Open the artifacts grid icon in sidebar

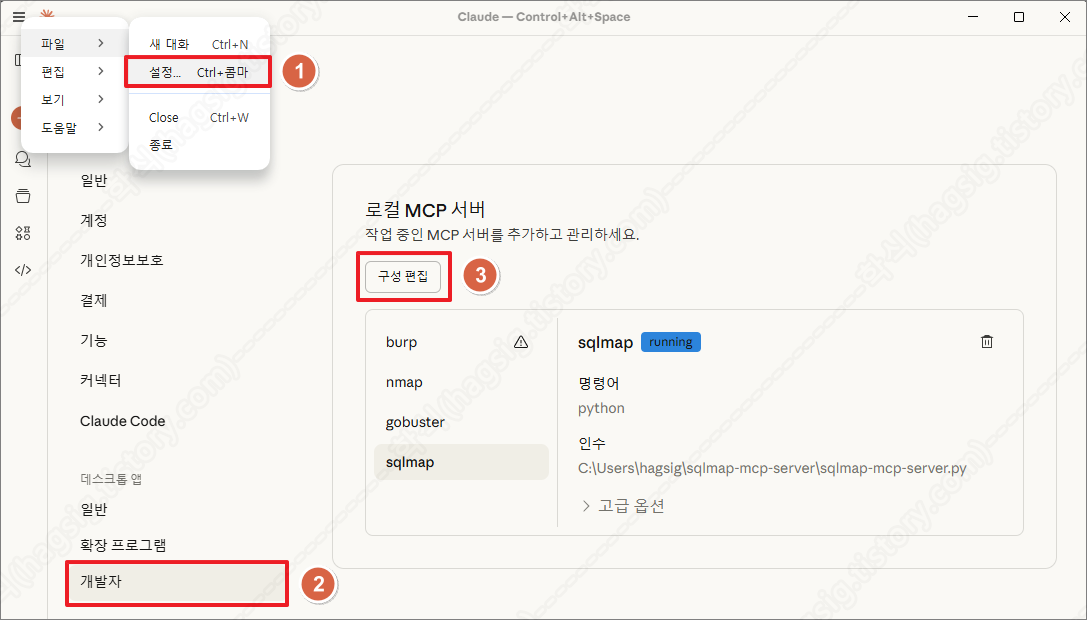[x=23, y=233]
